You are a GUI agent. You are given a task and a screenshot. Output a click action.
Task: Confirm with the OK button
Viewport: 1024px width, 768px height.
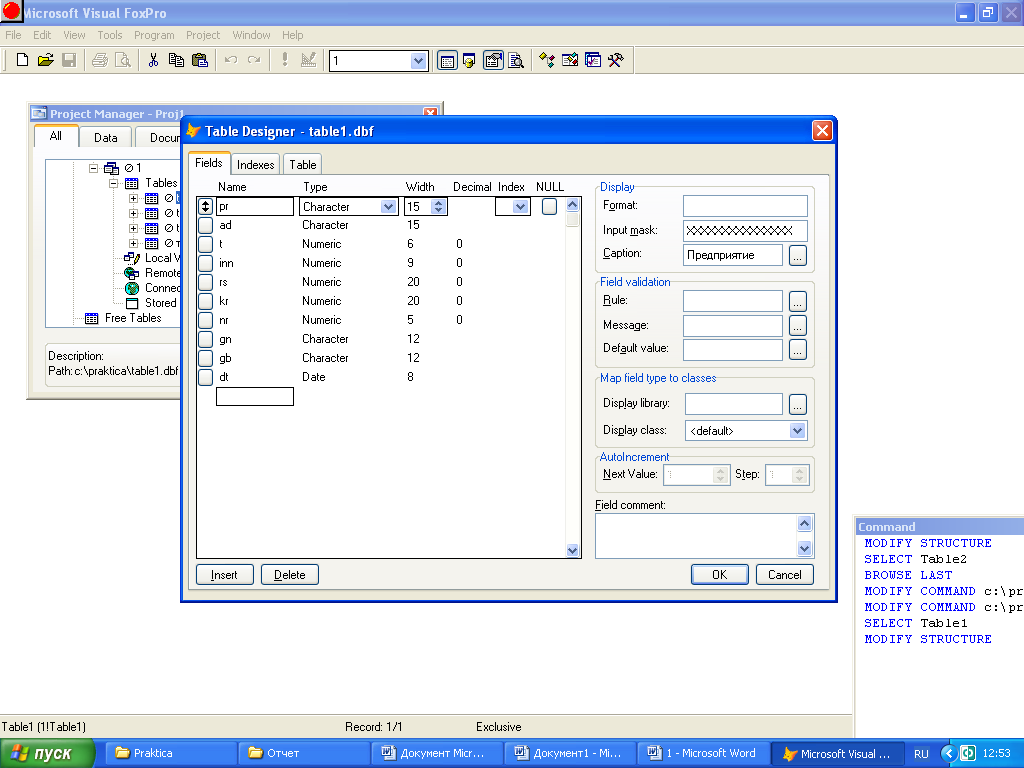tap(720, 575)
